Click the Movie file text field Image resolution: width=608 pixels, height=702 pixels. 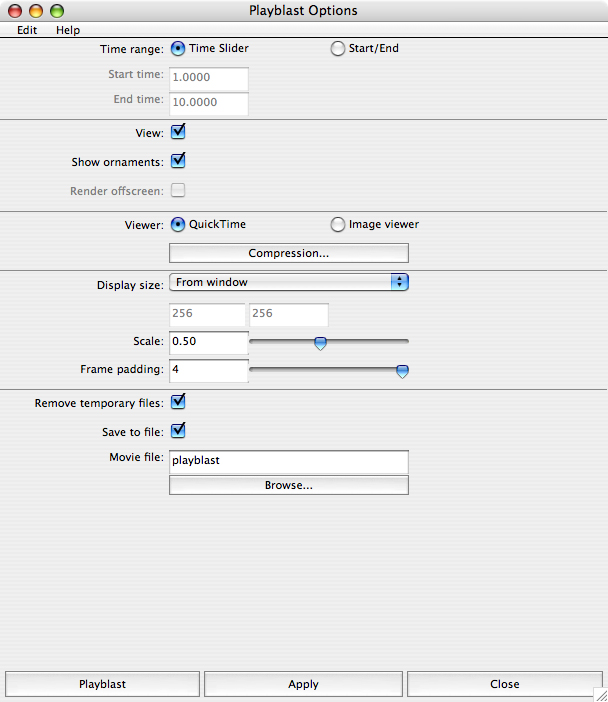288,461
